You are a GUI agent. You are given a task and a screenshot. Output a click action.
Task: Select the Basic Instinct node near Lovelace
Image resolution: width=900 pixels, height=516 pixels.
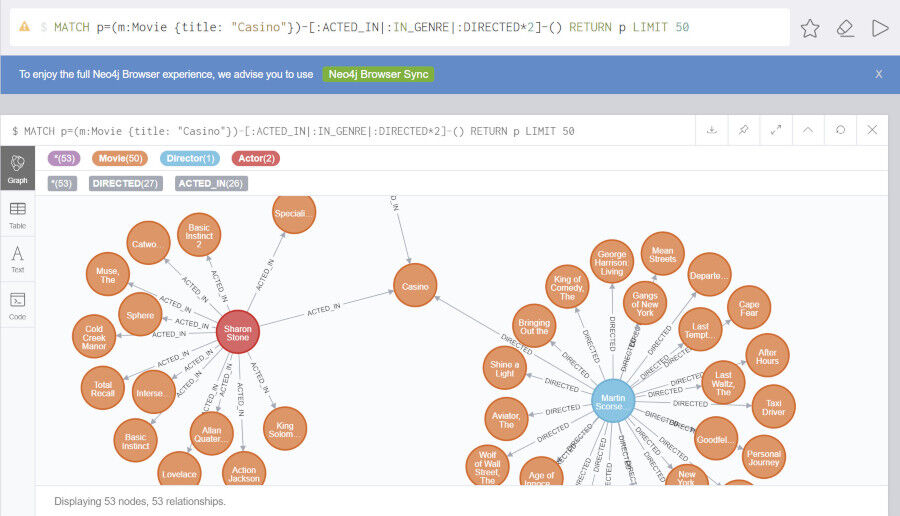(135, 441)
